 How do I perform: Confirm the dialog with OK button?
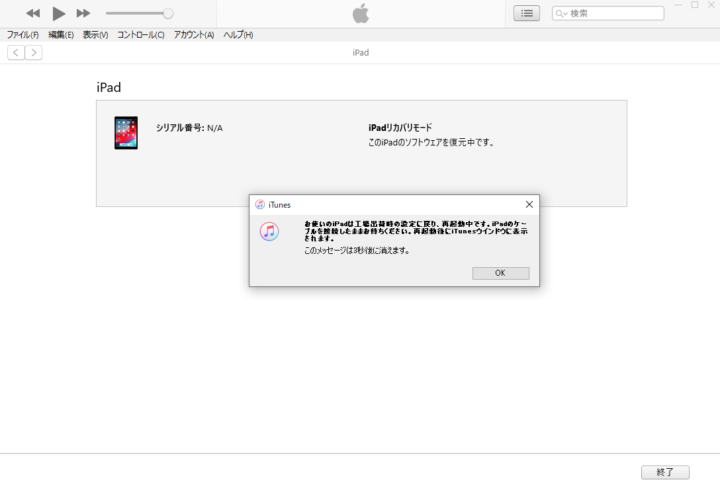click(501, 273)
